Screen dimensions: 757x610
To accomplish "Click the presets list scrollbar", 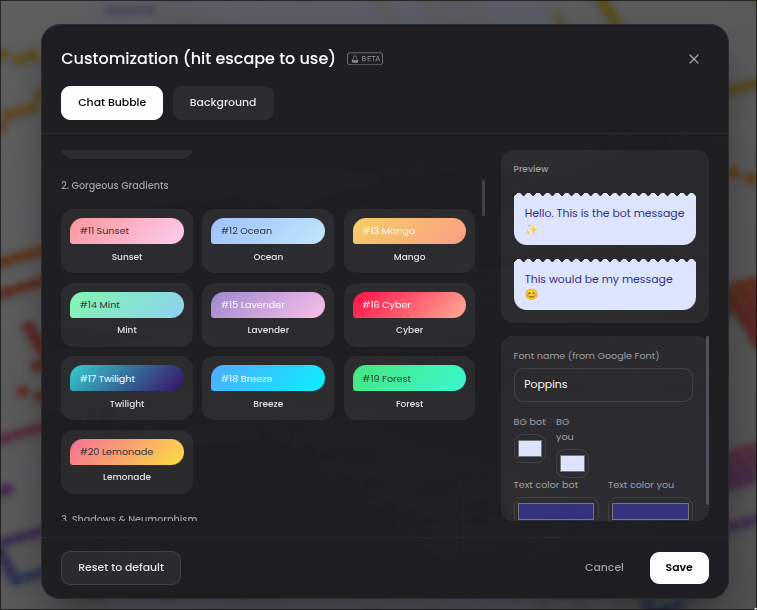I will (x=483, y=198).
